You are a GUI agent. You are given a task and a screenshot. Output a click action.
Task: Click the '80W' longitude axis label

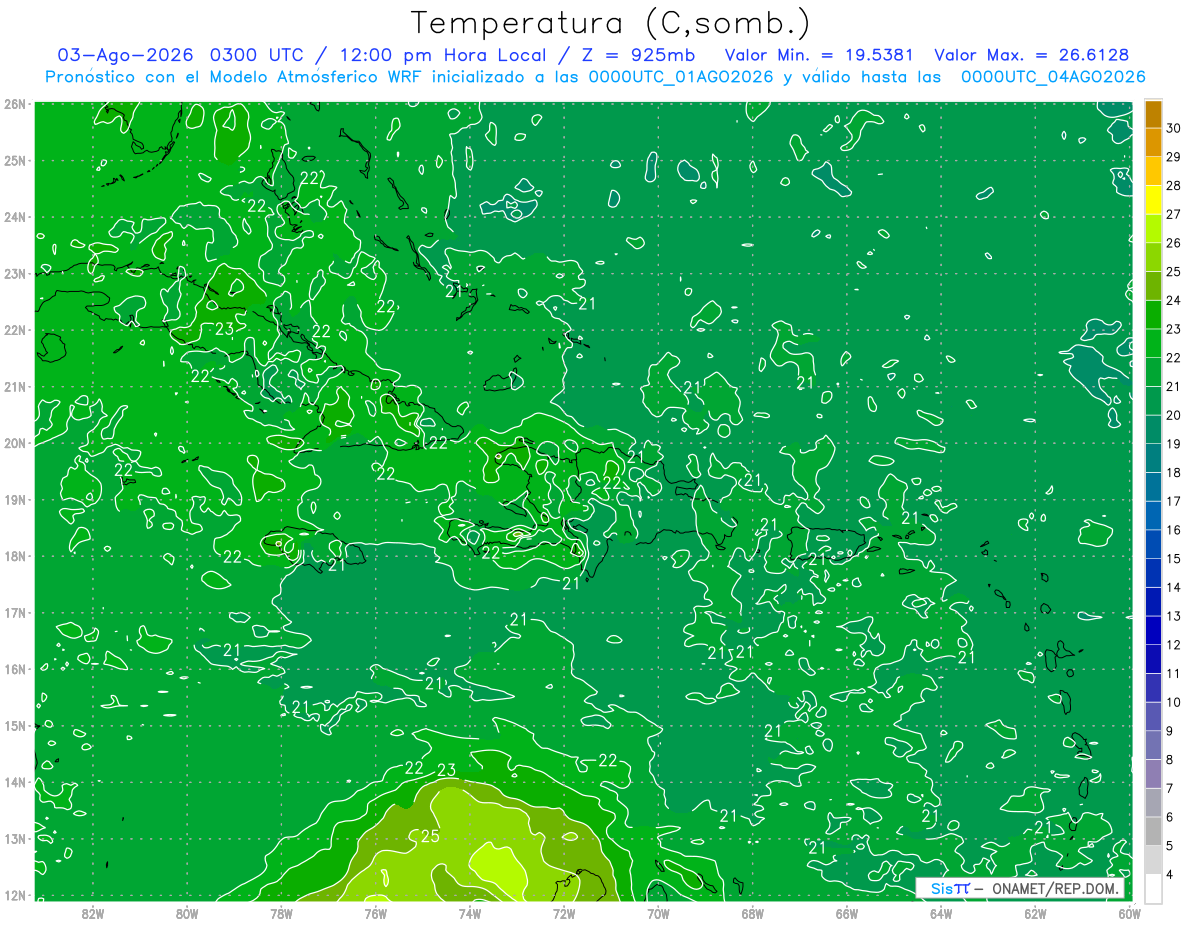(187, 913)
